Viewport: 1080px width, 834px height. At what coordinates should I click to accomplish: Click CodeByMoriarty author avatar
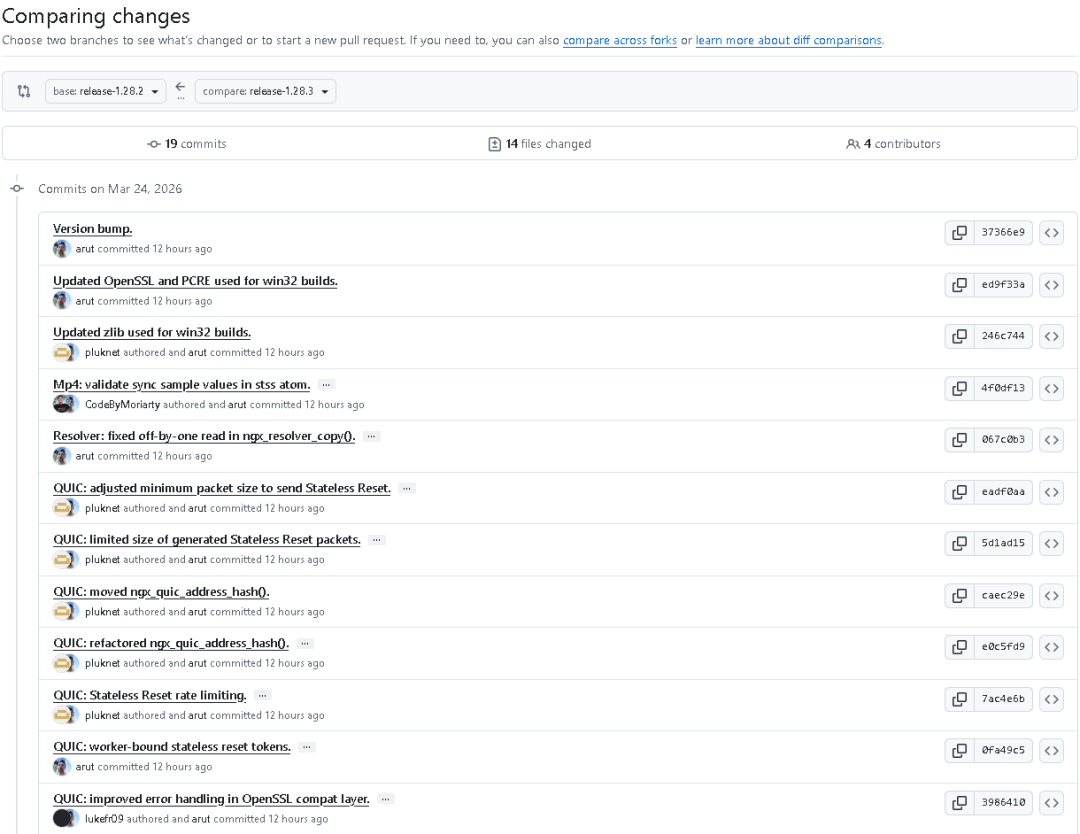[63, 404]
